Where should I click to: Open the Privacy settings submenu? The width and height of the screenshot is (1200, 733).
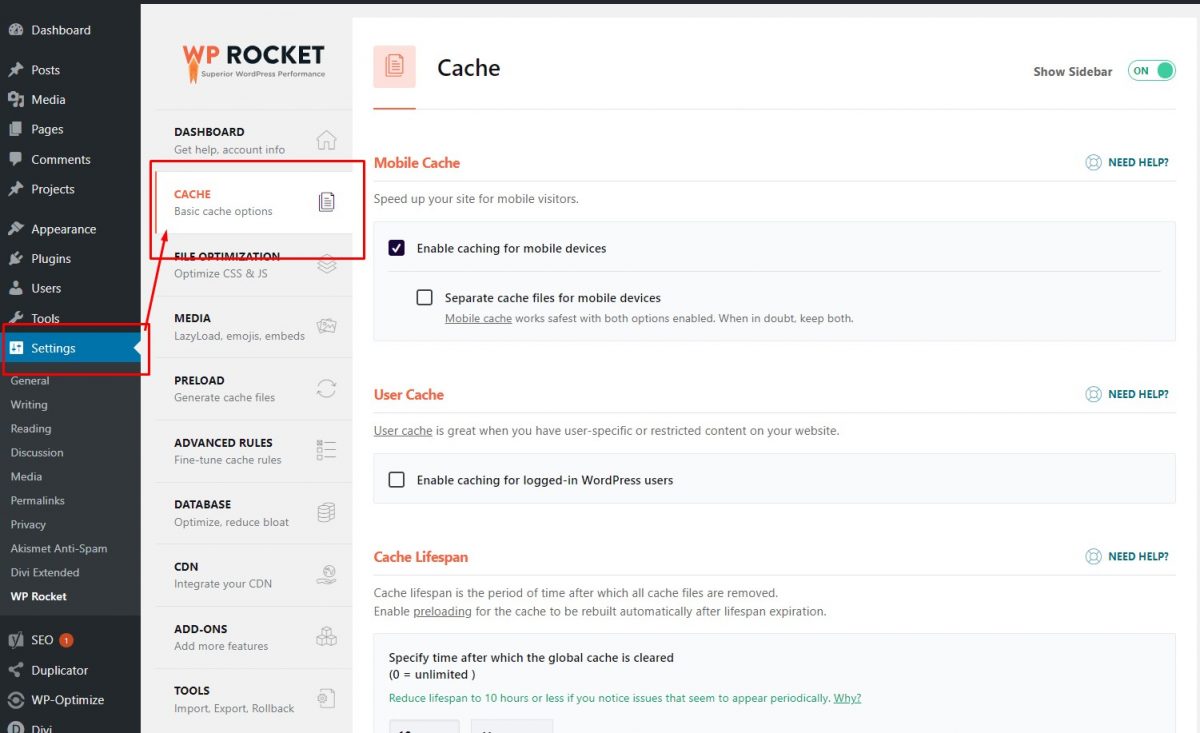pos(28,524)
